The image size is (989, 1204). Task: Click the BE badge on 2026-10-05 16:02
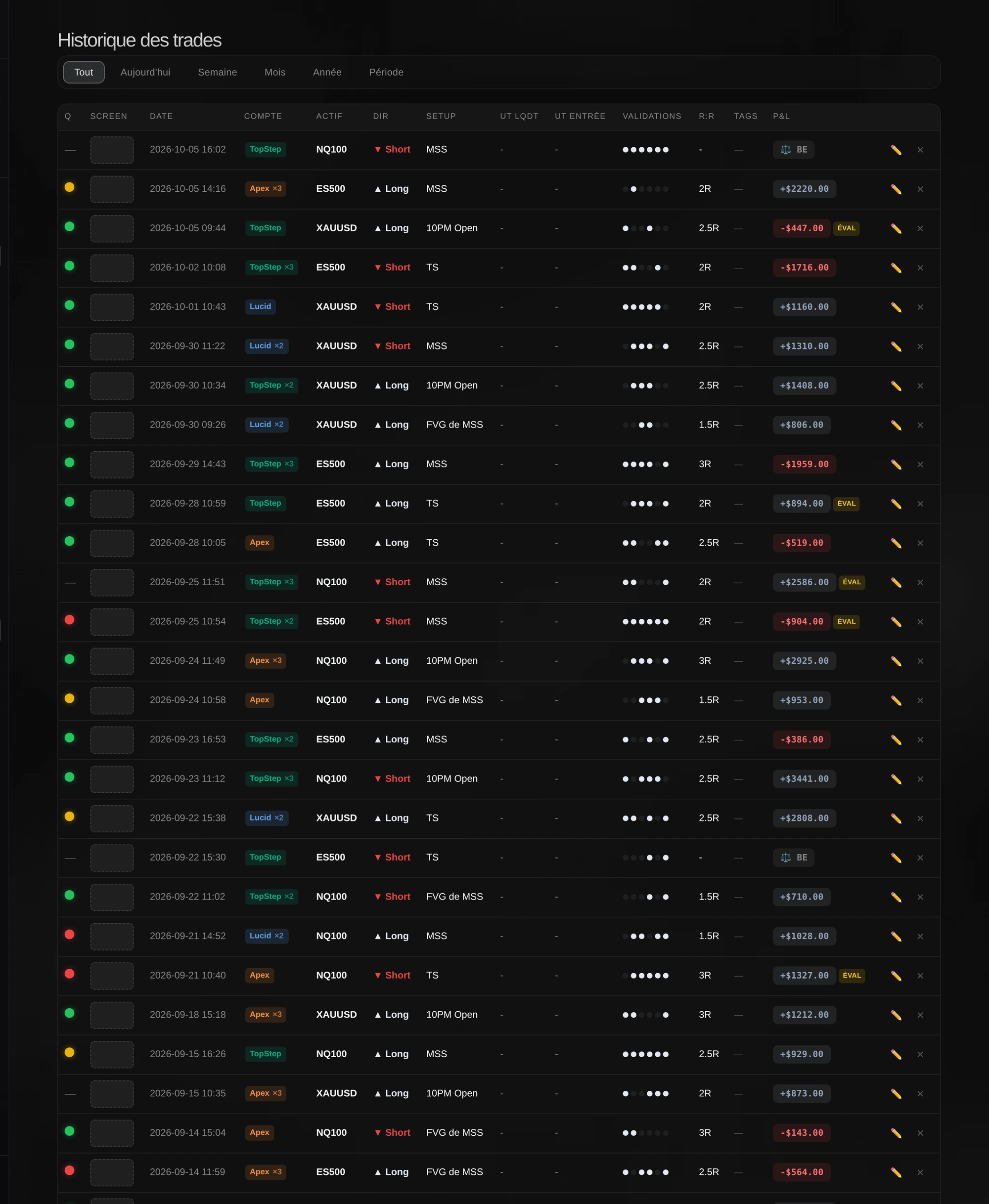pos(794,150)
